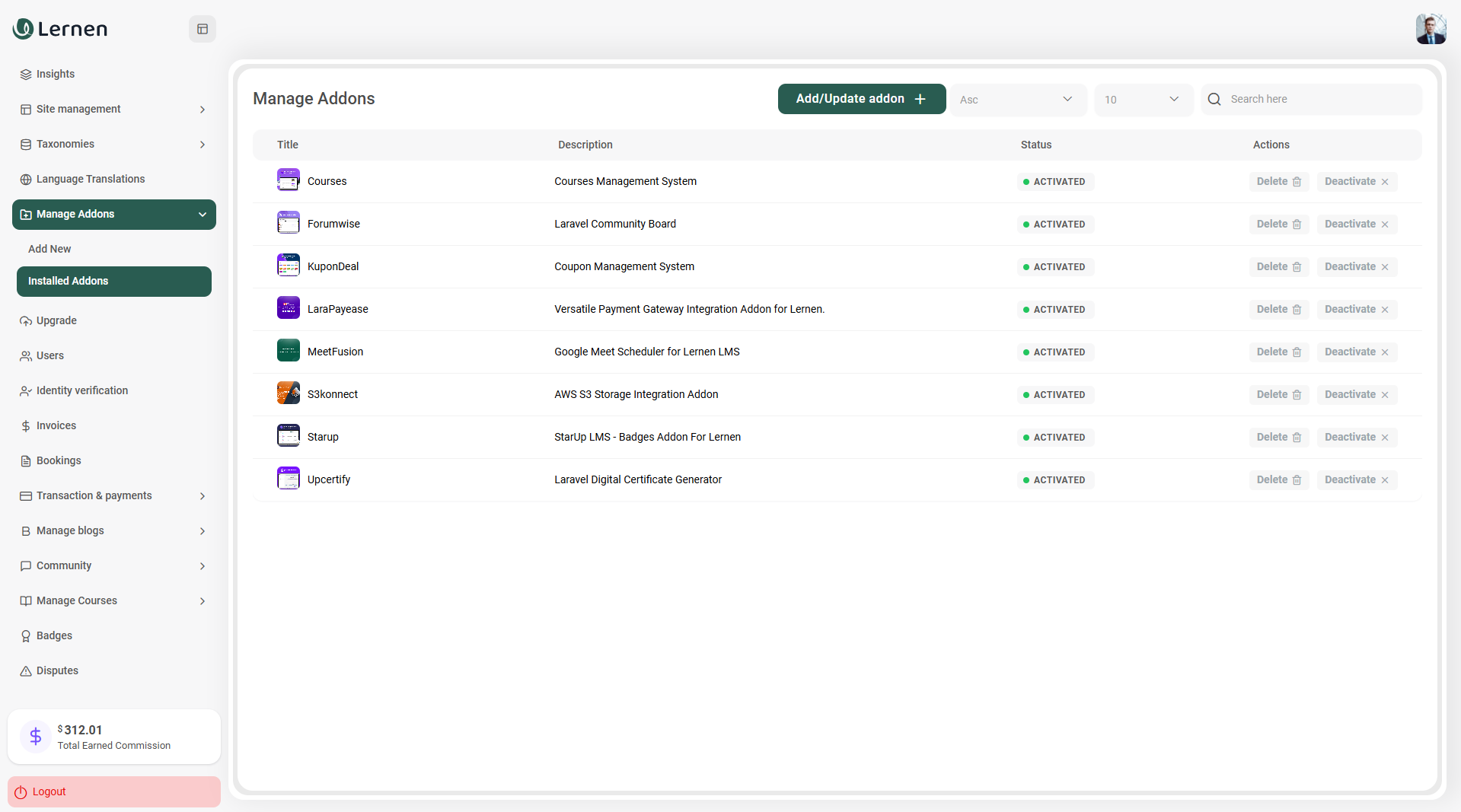
Task: Switch to the Installed Addons section
Action: 113,281
